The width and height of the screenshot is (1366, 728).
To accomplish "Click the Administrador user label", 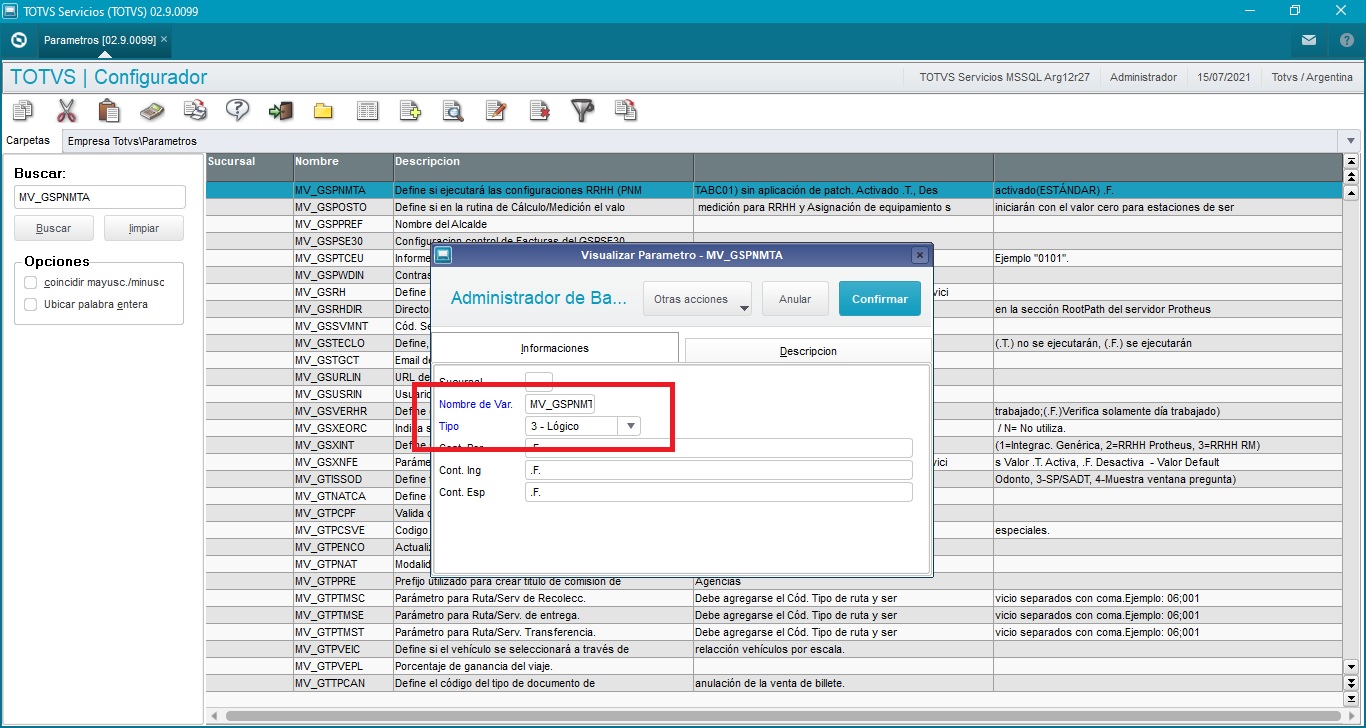I will [1143, 77].
